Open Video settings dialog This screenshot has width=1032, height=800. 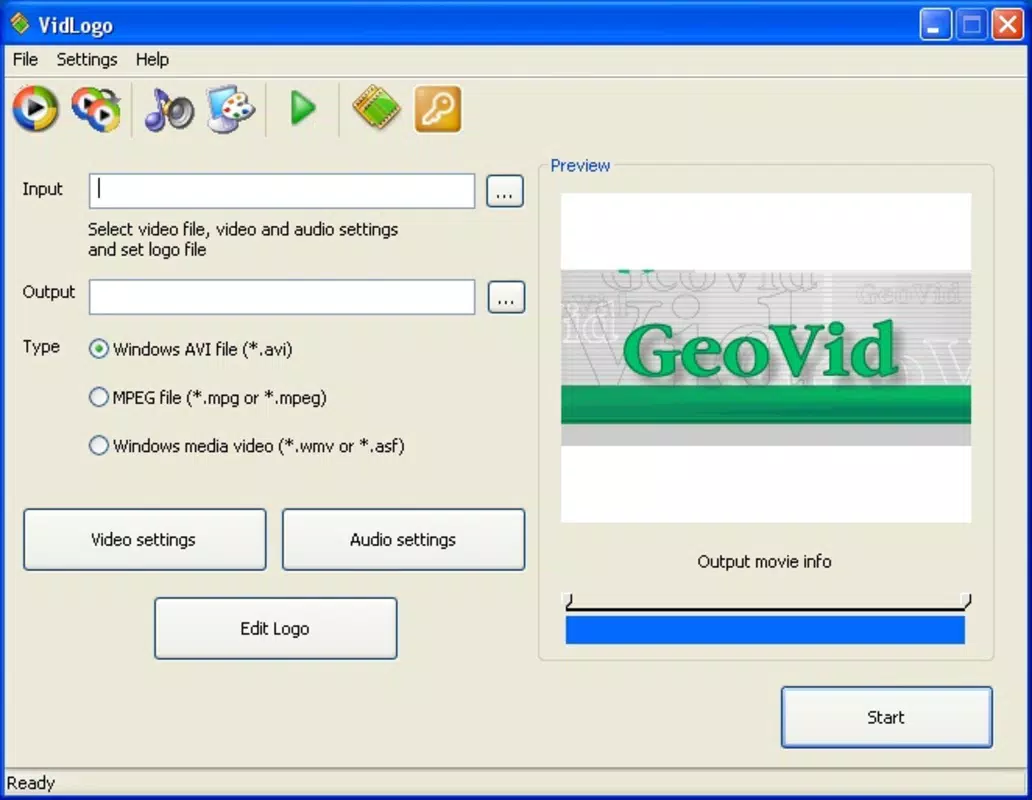(145, 539)
